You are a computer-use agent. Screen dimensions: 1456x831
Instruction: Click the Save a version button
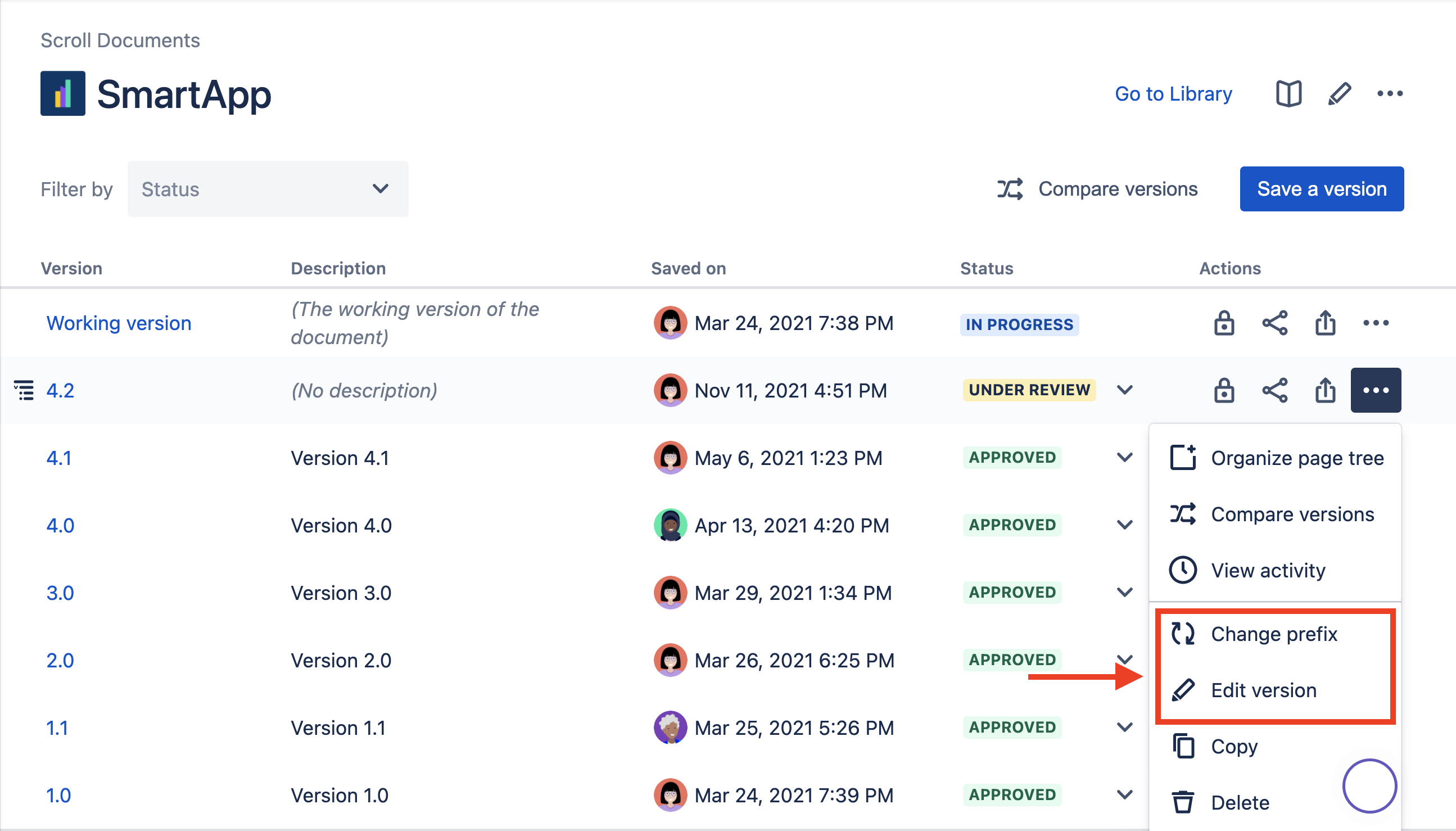(1321, 189)
